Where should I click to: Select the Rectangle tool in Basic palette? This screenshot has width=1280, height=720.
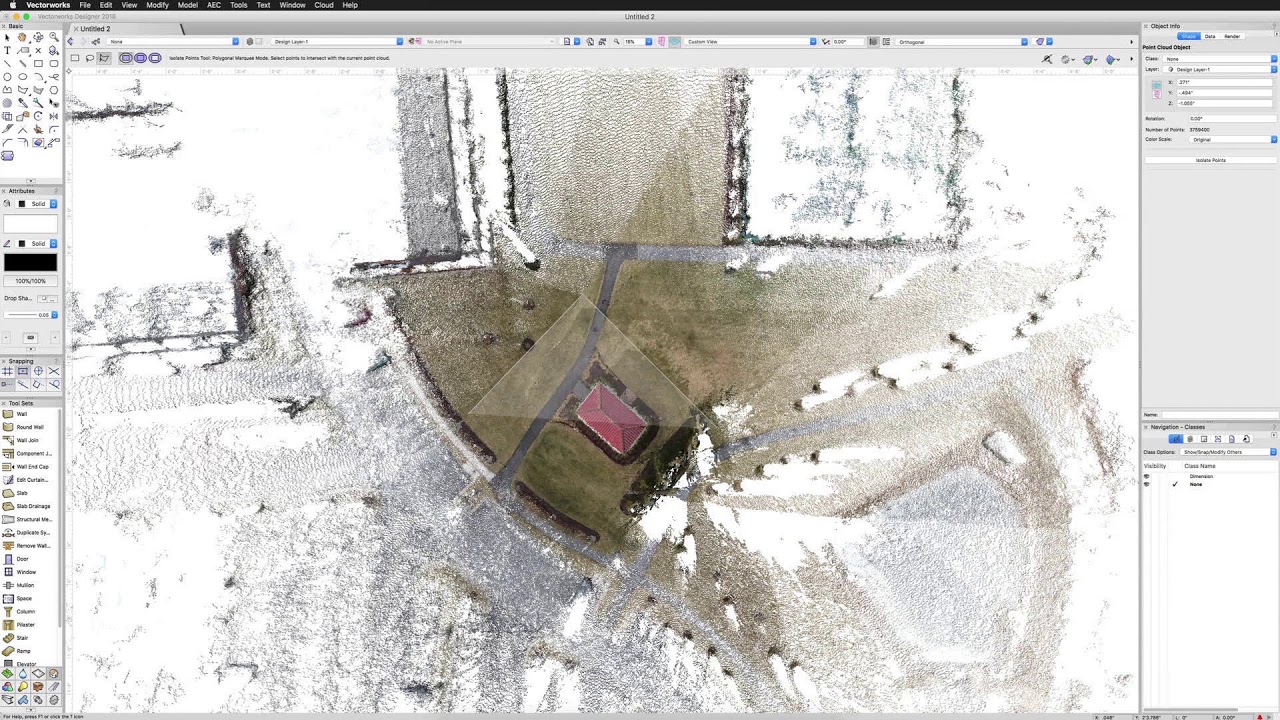pyautogui.click(x=38, y=63)
